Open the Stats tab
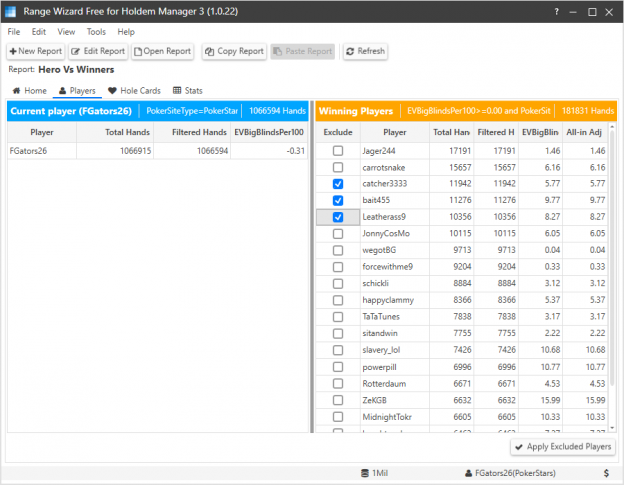 pyautogui.click(x=188, y=91)
